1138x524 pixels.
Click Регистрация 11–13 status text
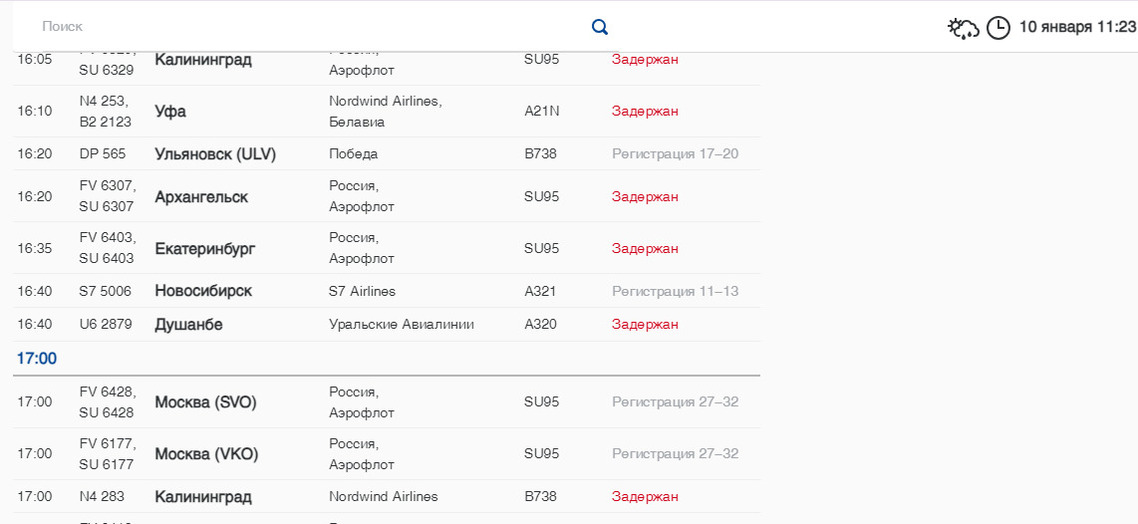675,291
